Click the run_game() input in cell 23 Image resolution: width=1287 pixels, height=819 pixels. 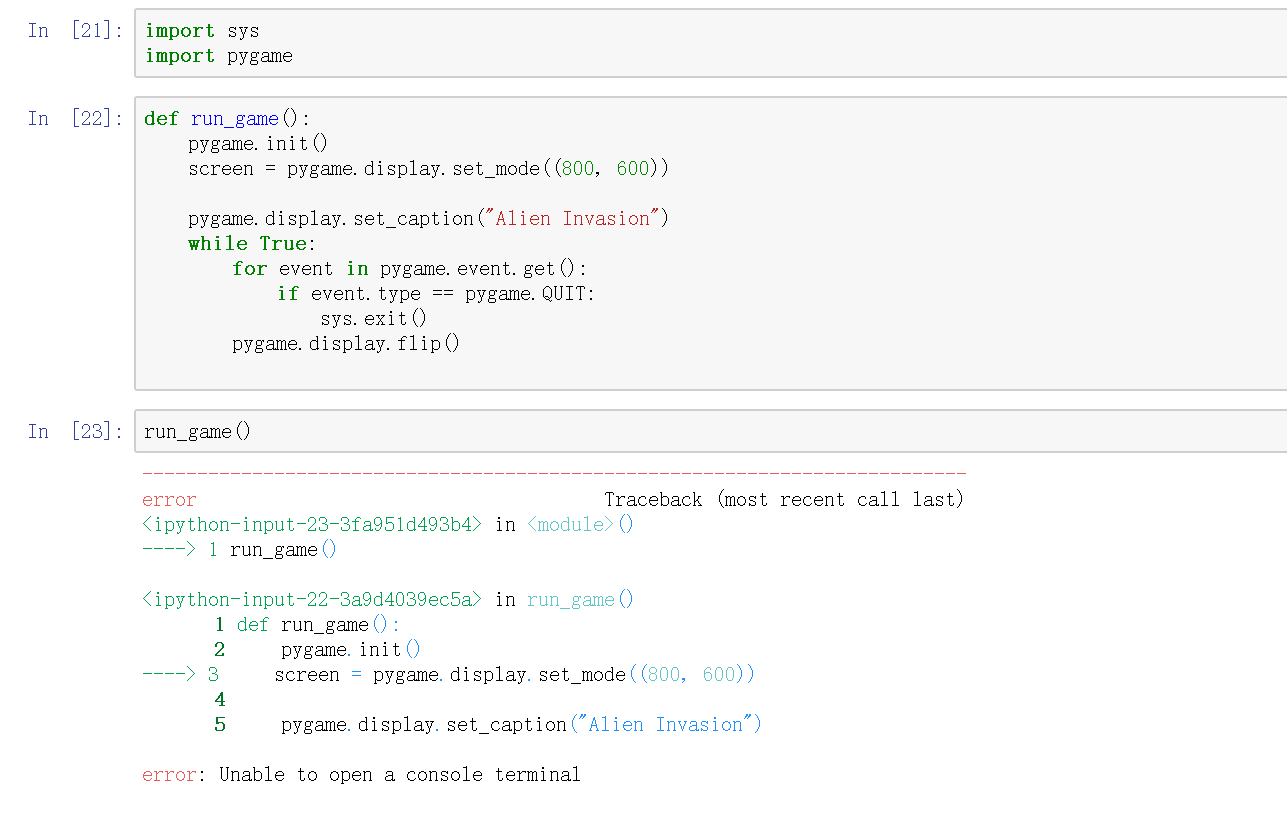[198, 432]
